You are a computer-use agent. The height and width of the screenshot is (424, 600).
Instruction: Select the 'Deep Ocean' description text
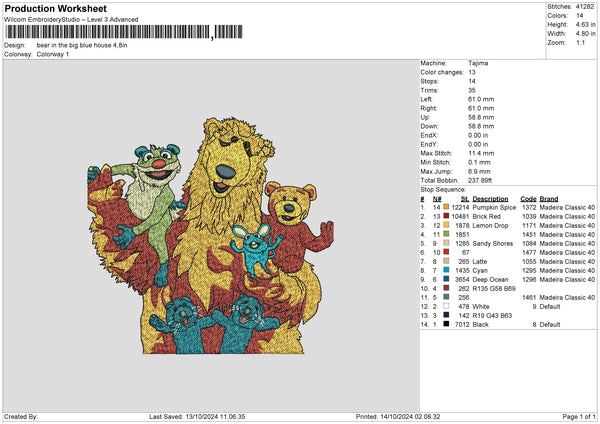coord(490,279)
